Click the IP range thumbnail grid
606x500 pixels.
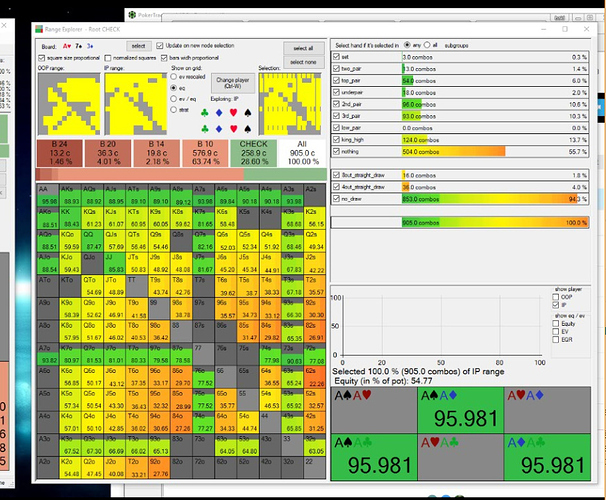[x=136, y=104]
